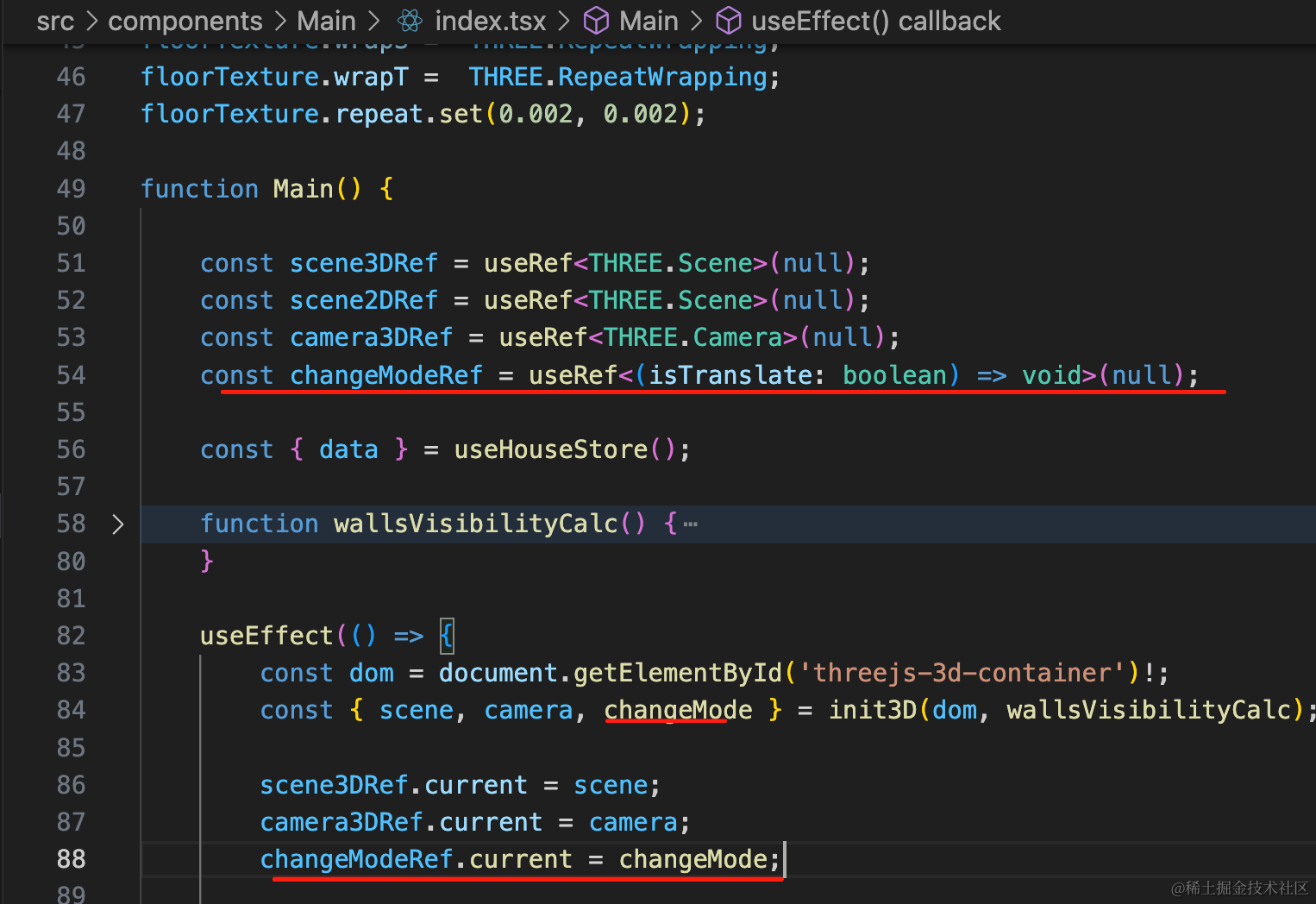1316x904 pixels.
Task: Click 'changeModeRef' on line 54
Action: 386,375
